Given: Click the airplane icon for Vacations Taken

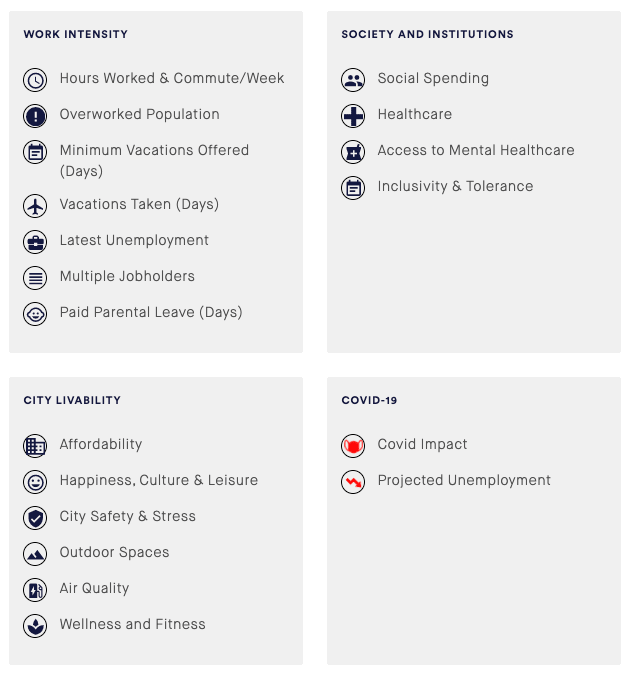Looking at the screenshot, I should [35, 206].
